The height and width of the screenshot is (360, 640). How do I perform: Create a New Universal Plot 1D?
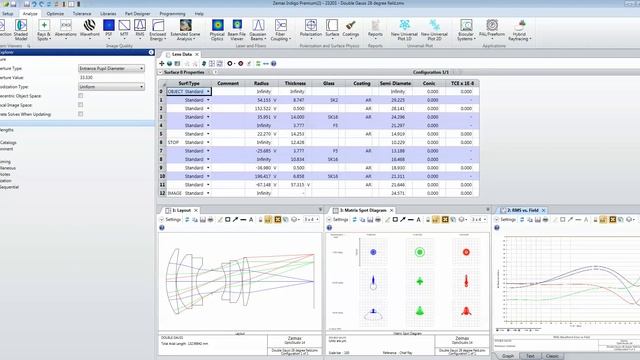[404, 30]
